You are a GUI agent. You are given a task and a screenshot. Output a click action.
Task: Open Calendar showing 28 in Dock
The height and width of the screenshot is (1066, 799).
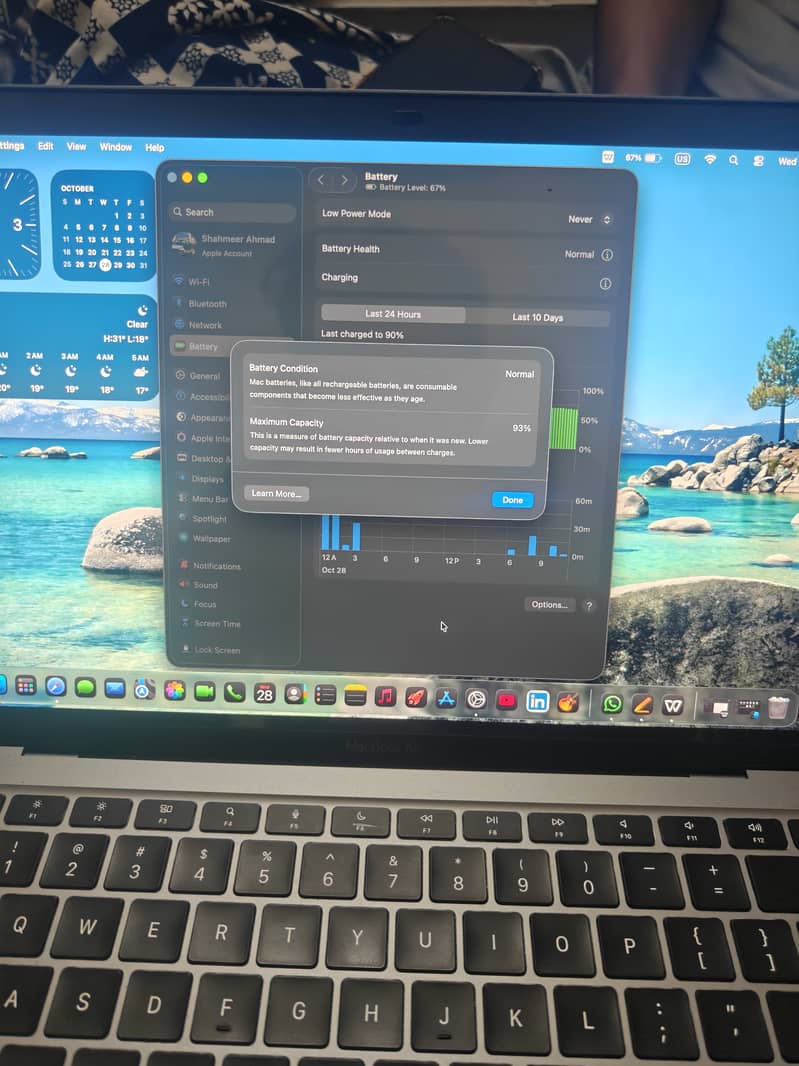coord(265,693)
